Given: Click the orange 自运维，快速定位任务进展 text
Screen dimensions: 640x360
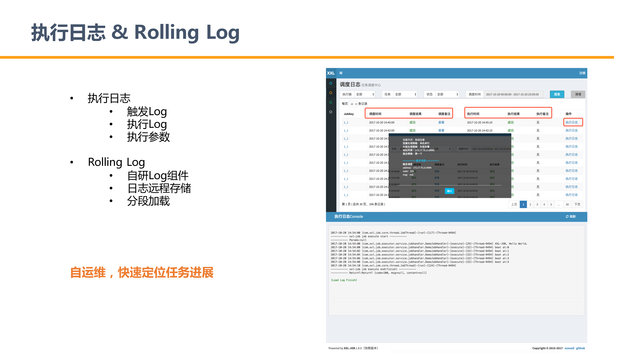Looking at the screenshot, I should [142, 272].
